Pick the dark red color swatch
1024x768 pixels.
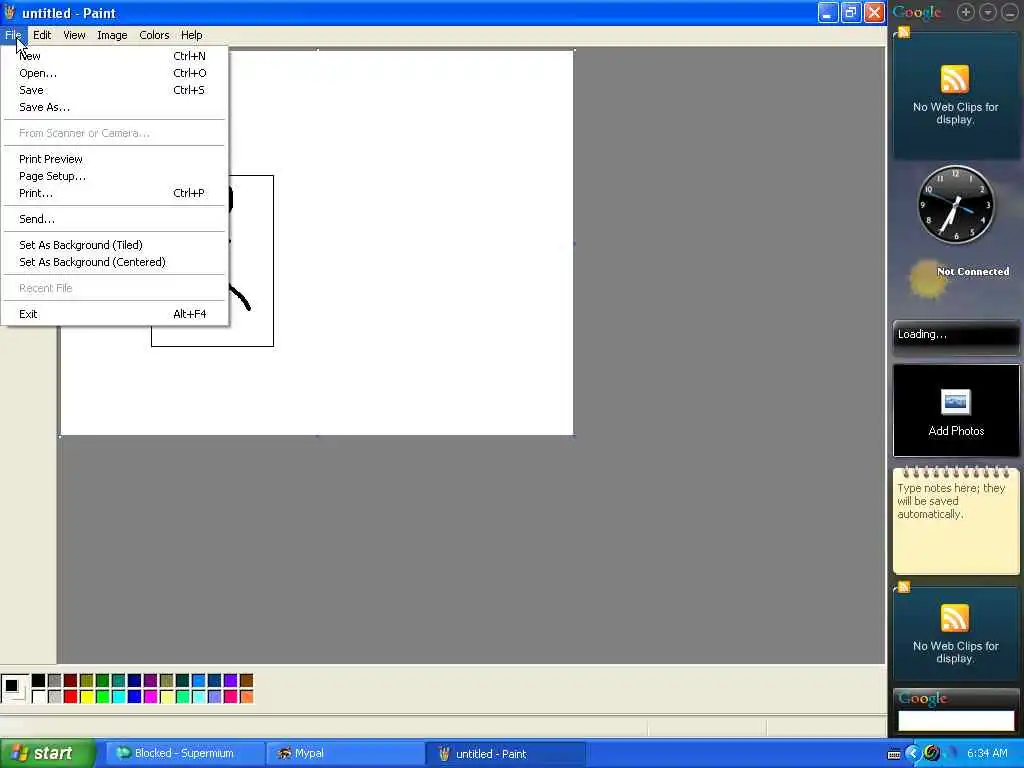(x=71, y=681)
